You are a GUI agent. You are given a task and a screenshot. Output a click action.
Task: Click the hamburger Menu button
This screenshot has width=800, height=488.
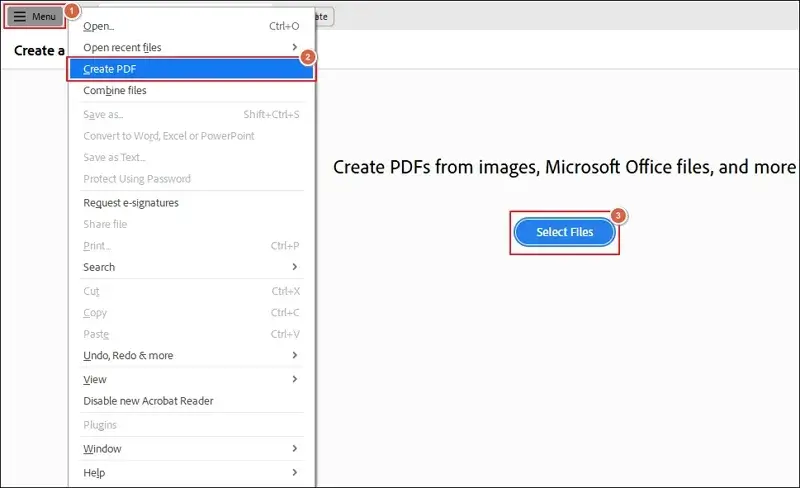pos(35,16)
